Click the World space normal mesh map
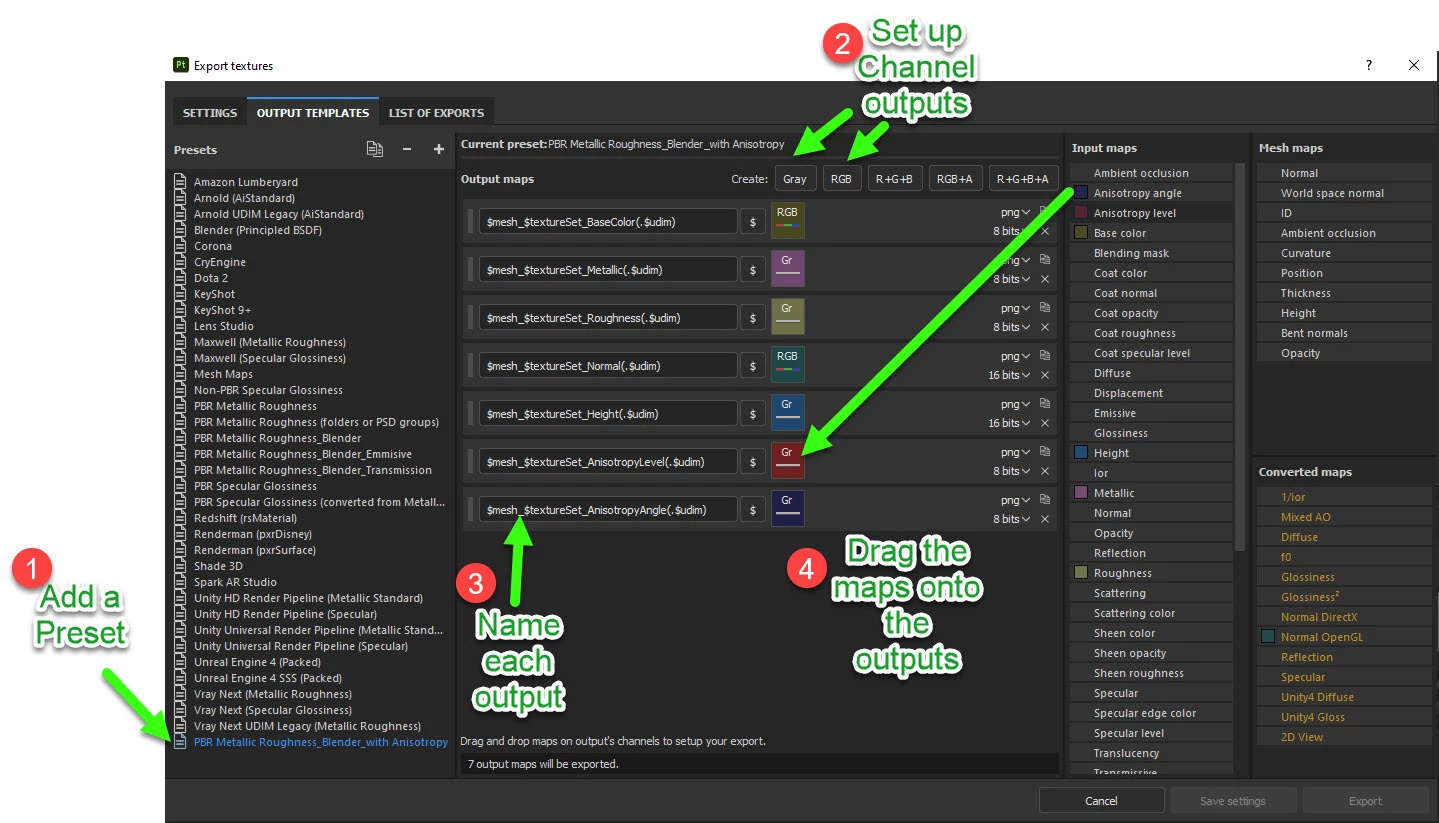Screen dimensions: 1439x823 click(x=1344, y=193)
